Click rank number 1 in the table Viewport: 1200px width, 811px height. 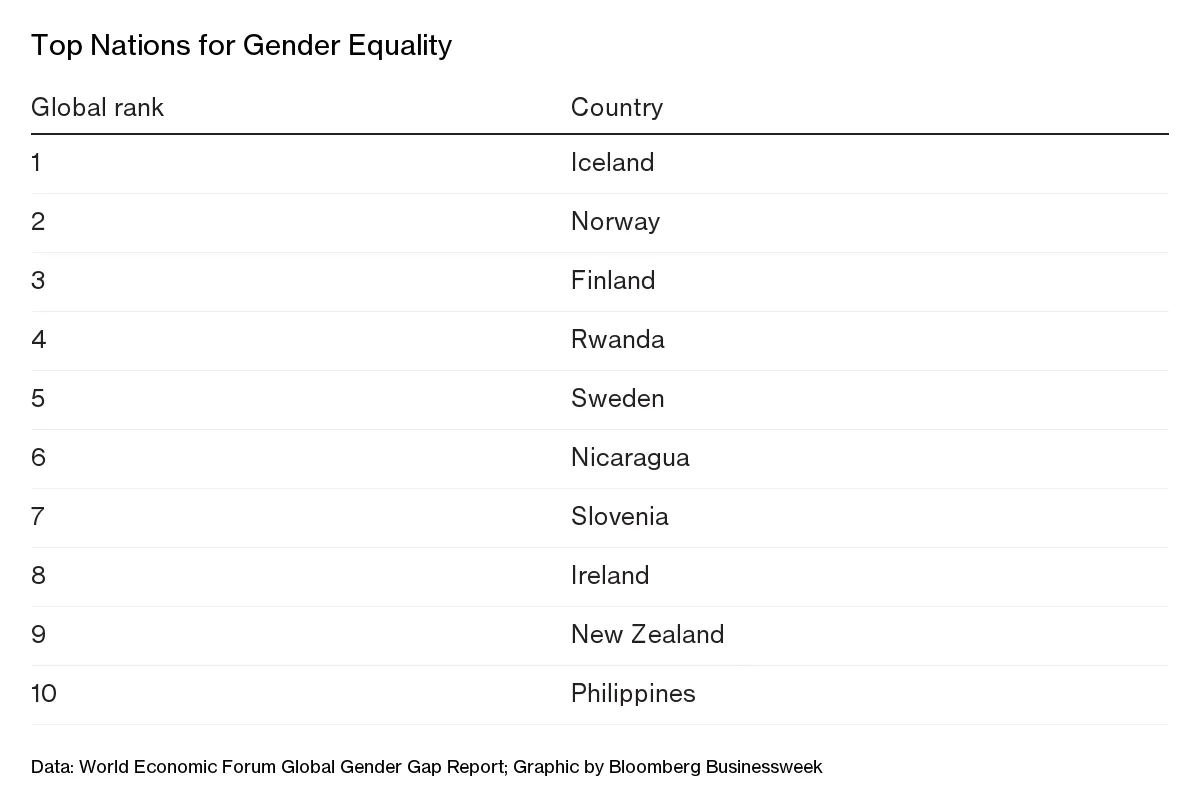pyautogui.click(x=36, y=162)
